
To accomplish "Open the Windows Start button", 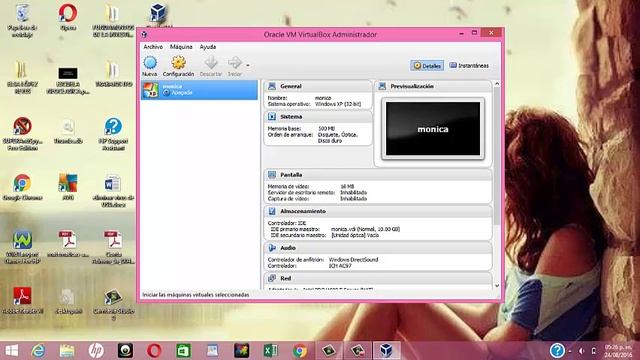I will coord(11,351).
